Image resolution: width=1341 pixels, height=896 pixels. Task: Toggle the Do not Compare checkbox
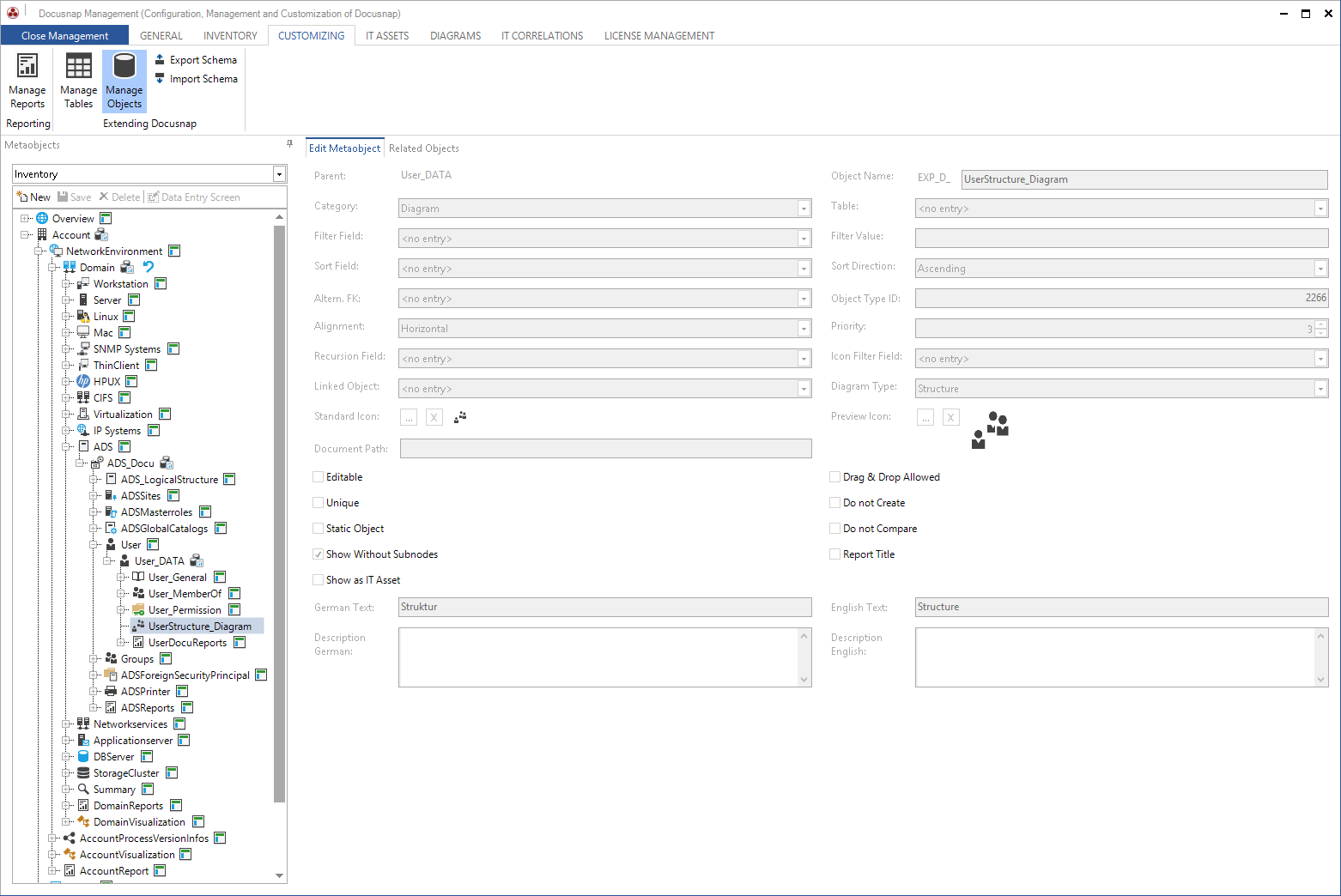coord(835,529)
